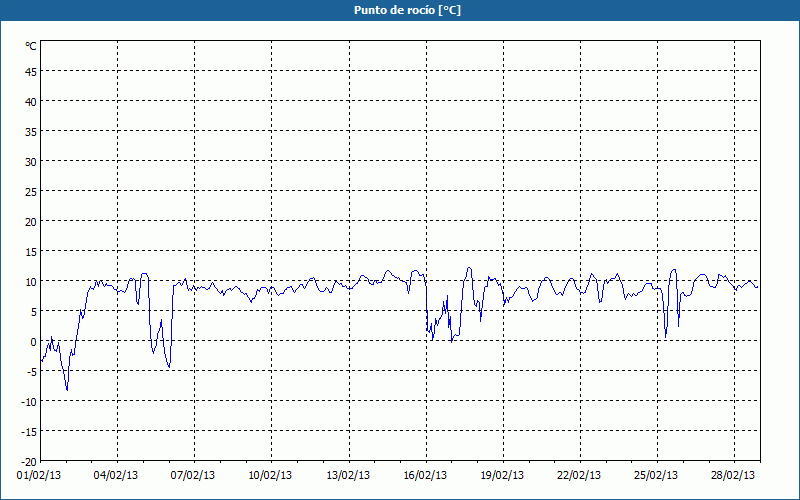The height and width of the screenshot is (500, 800).
Task: Click the date label 28/02/13
Action: point(733,476)
